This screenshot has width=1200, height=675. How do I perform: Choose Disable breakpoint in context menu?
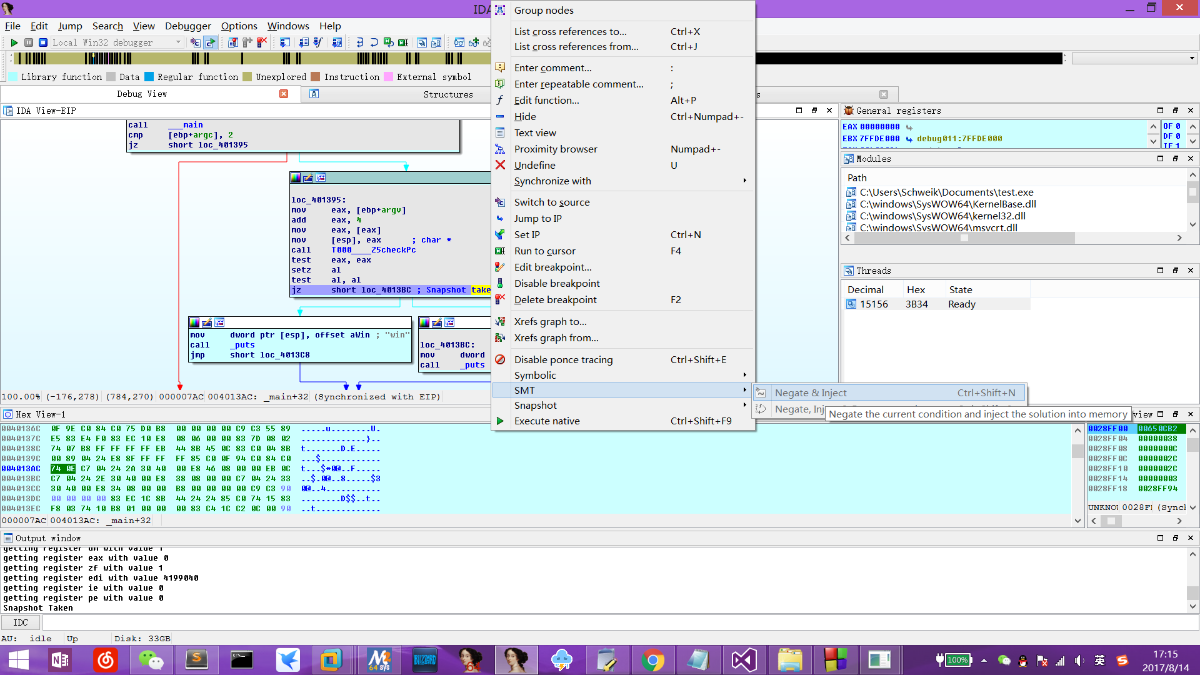(x=622, y=283)
